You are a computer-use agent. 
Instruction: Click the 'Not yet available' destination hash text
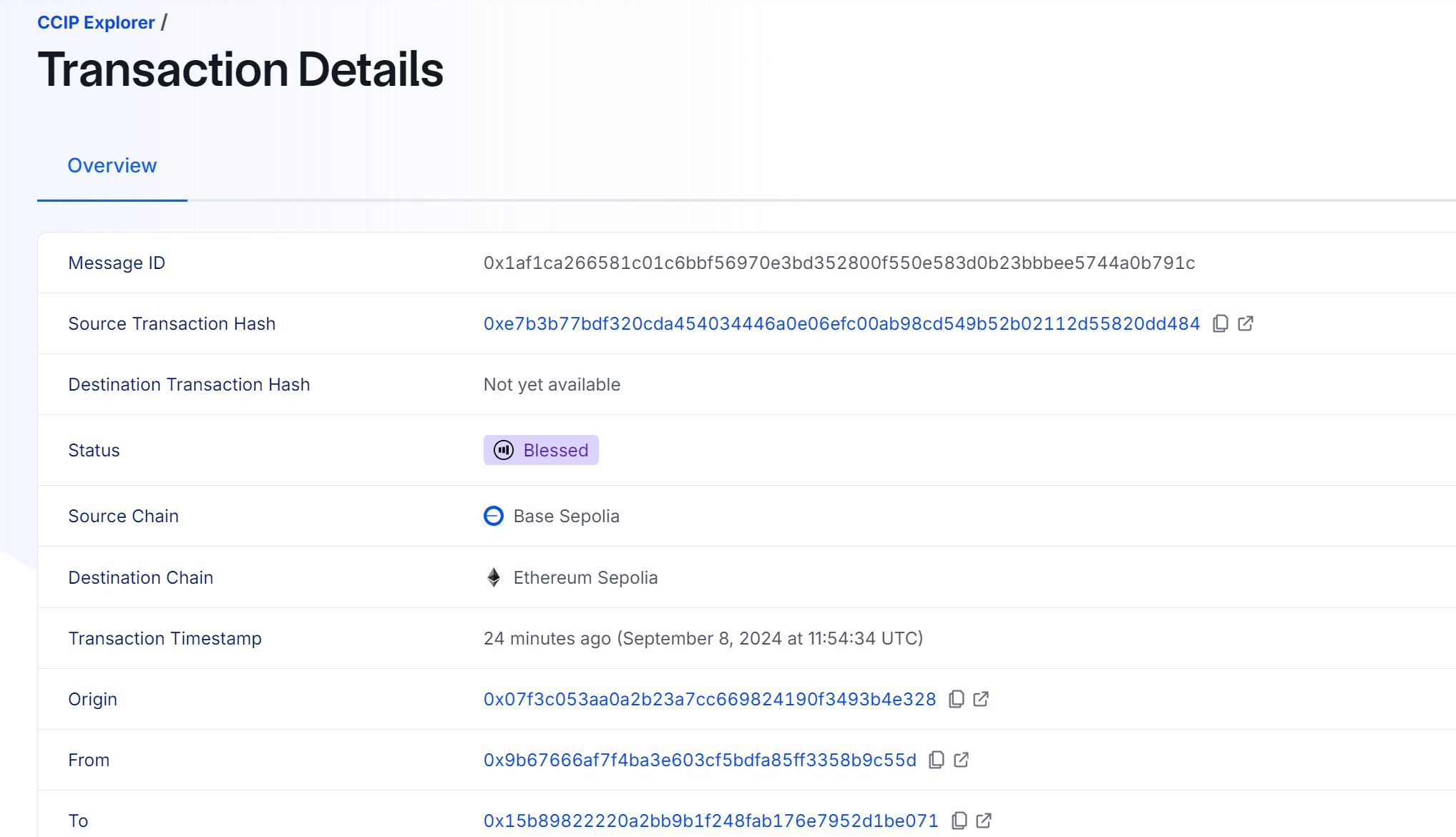coord(552,384)
